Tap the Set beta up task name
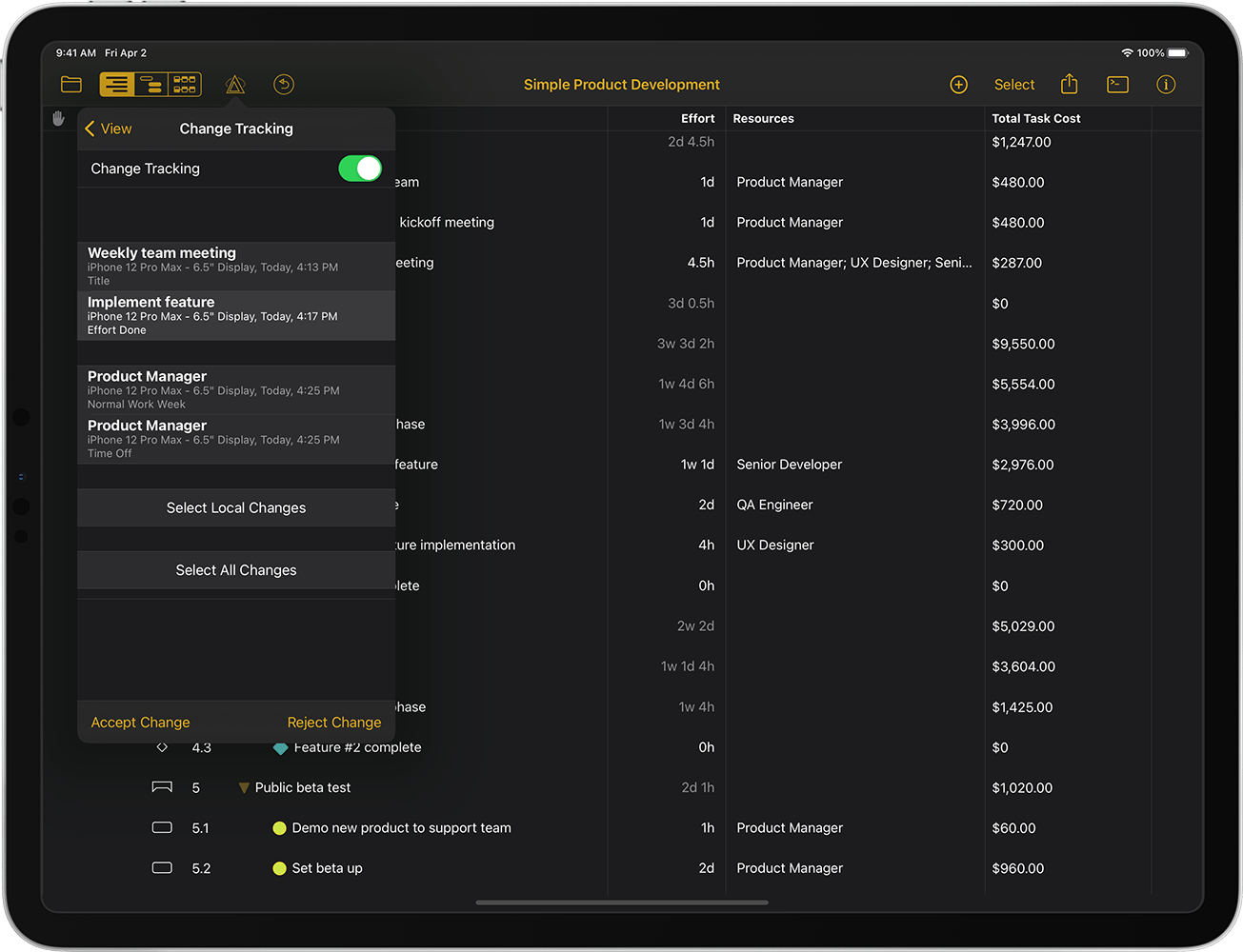The image size is (1243, 952). tap(328, 868)
